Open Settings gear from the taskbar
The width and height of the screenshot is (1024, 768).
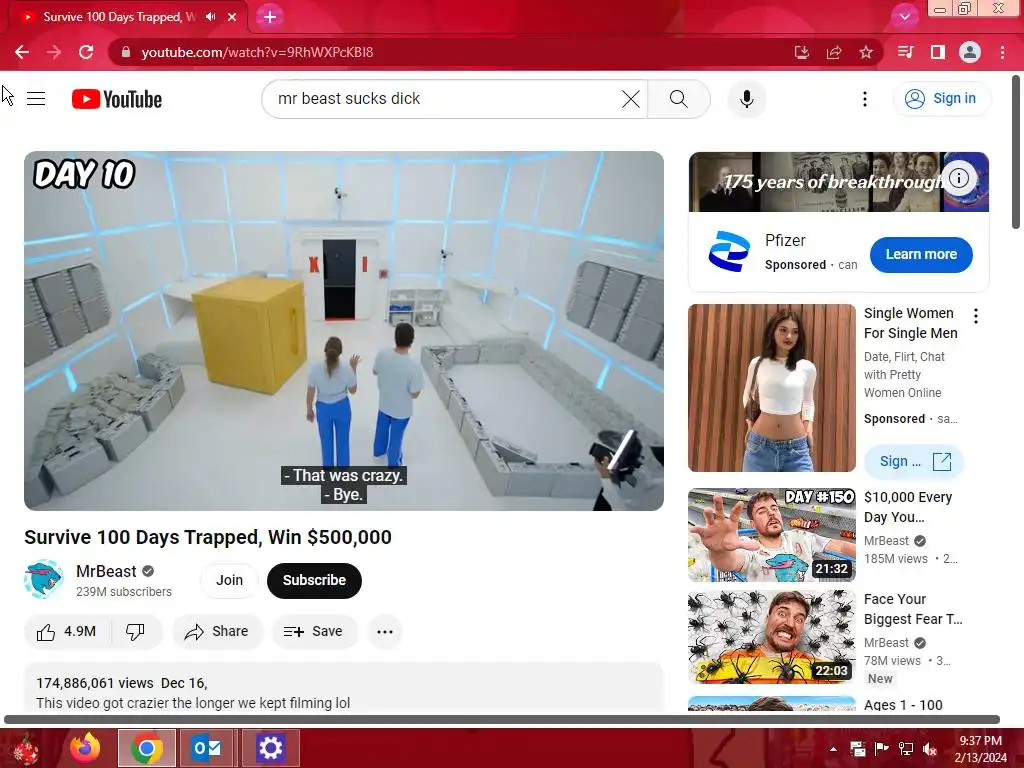(270, 748)
